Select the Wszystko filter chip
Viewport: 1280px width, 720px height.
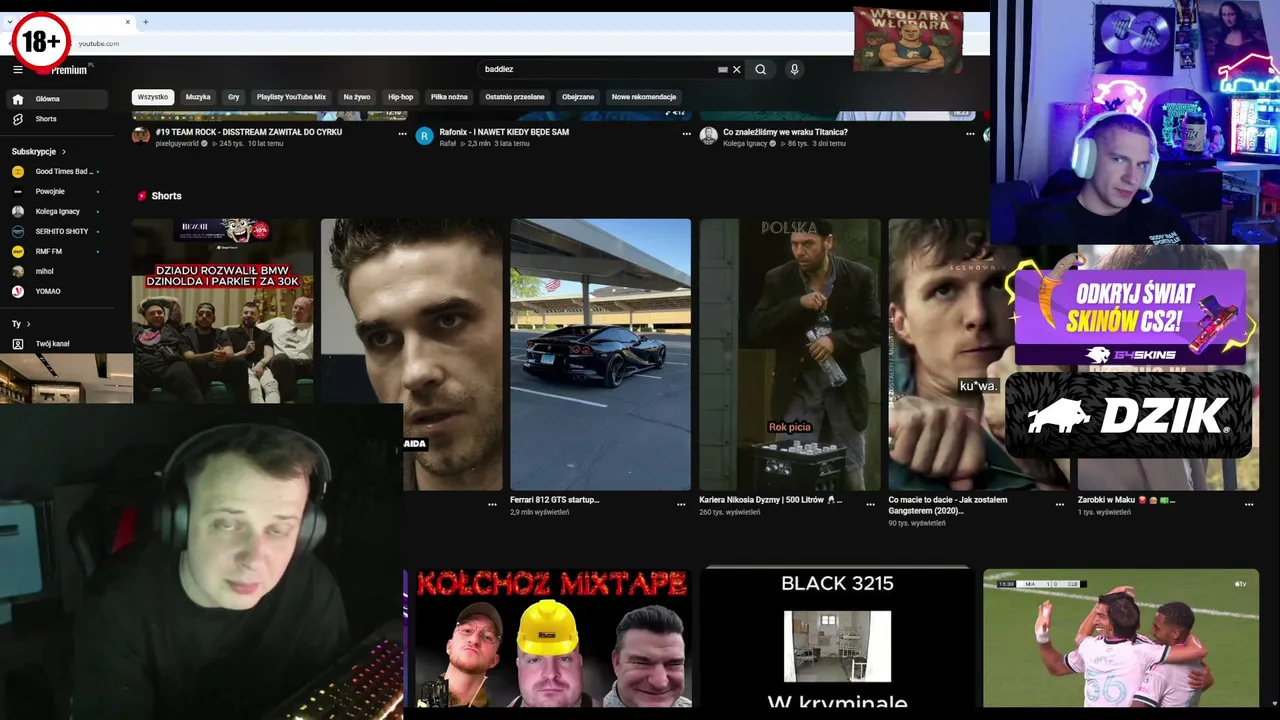pyautogui.click(x=153, y=97)
